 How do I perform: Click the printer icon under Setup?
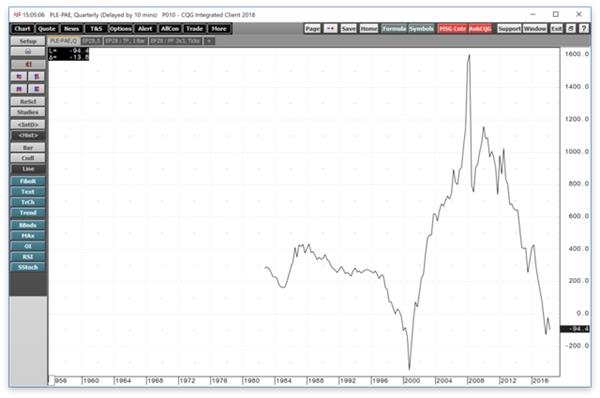[28, 52]
